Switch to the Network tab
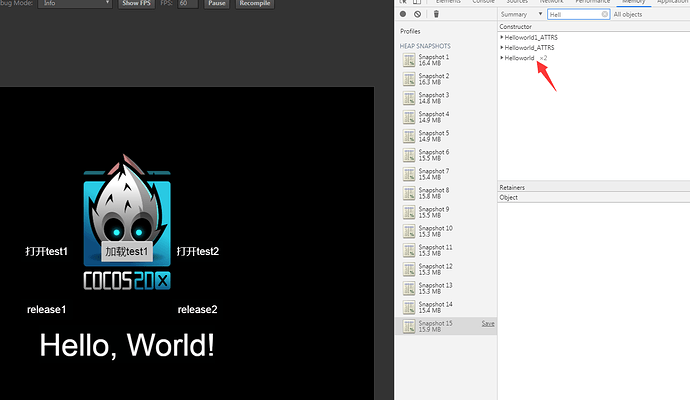 click(551, 2)
